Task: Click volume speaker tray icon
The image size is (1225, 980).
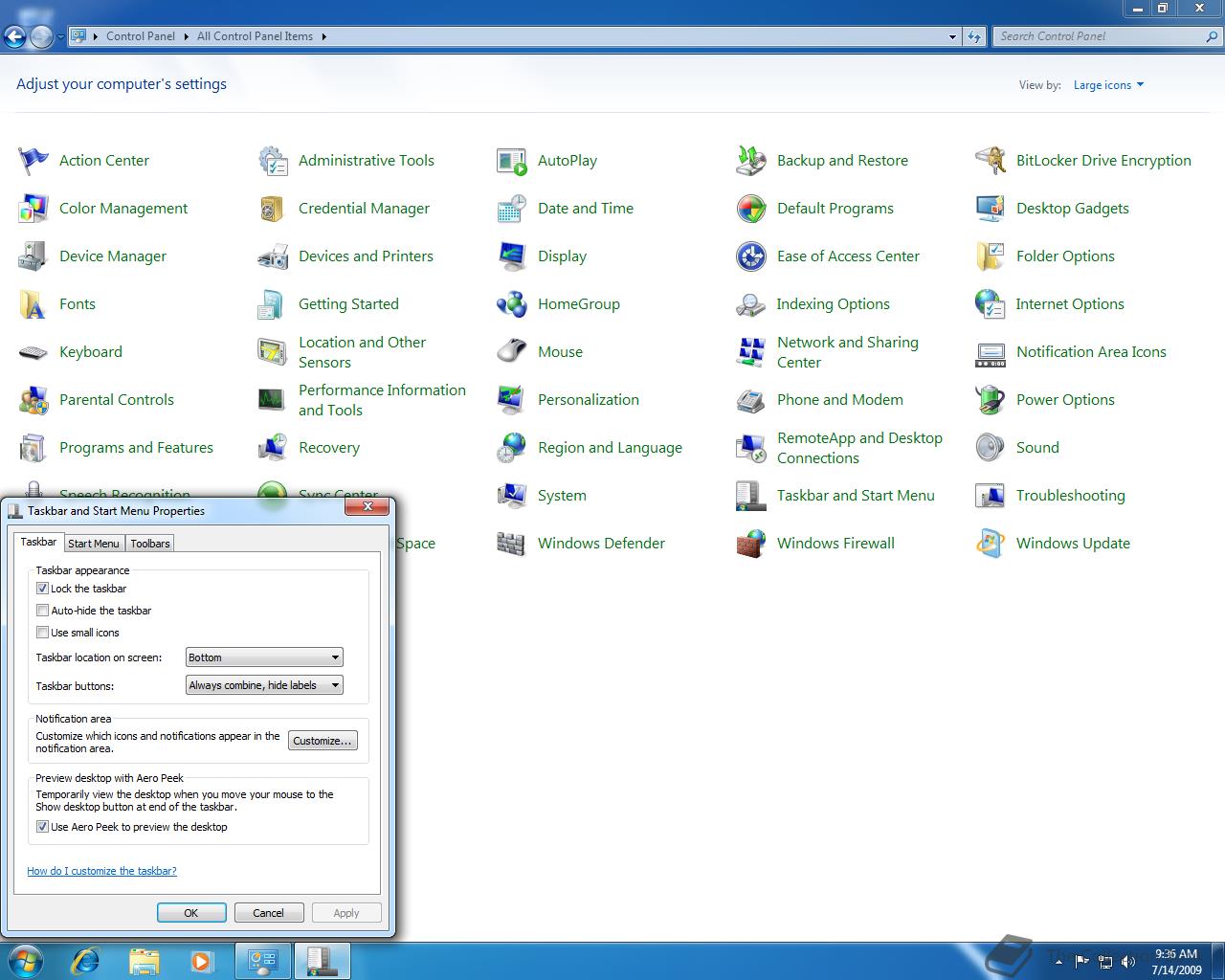Action: point(1128,962)
